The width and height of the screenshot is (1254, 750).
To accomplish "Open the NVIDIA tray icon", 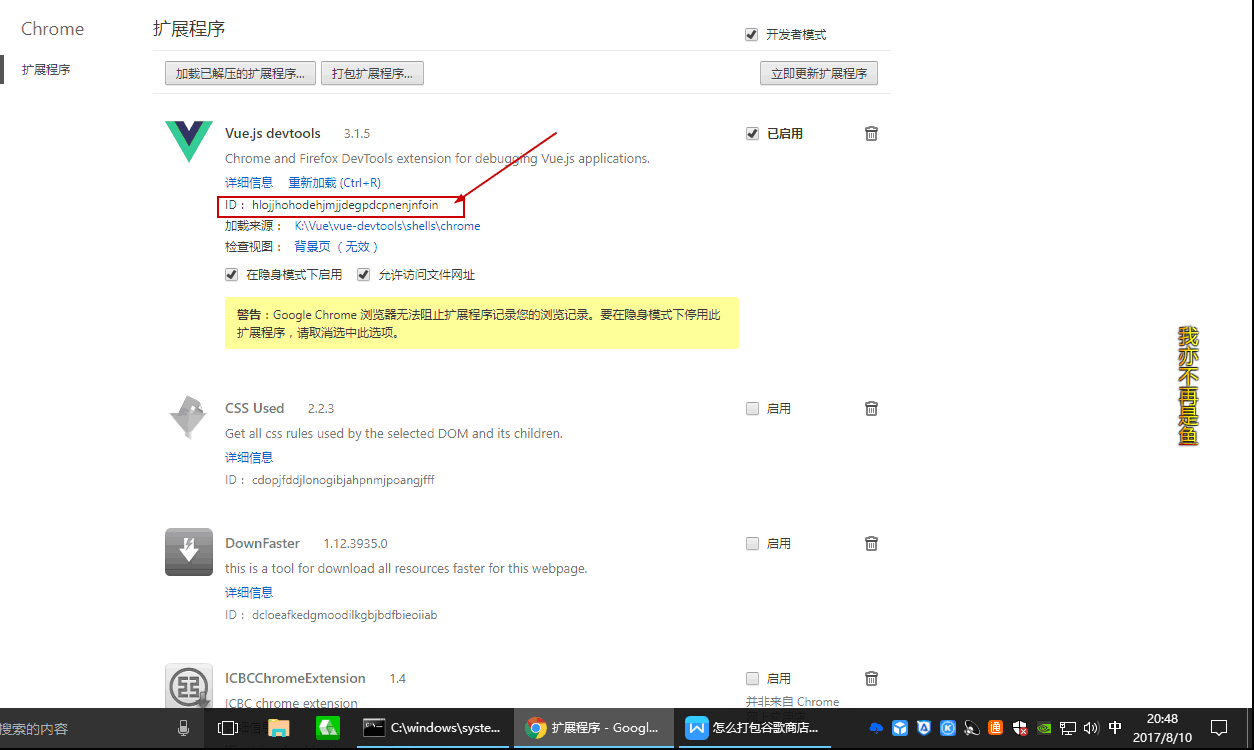I will point(1044,728).
